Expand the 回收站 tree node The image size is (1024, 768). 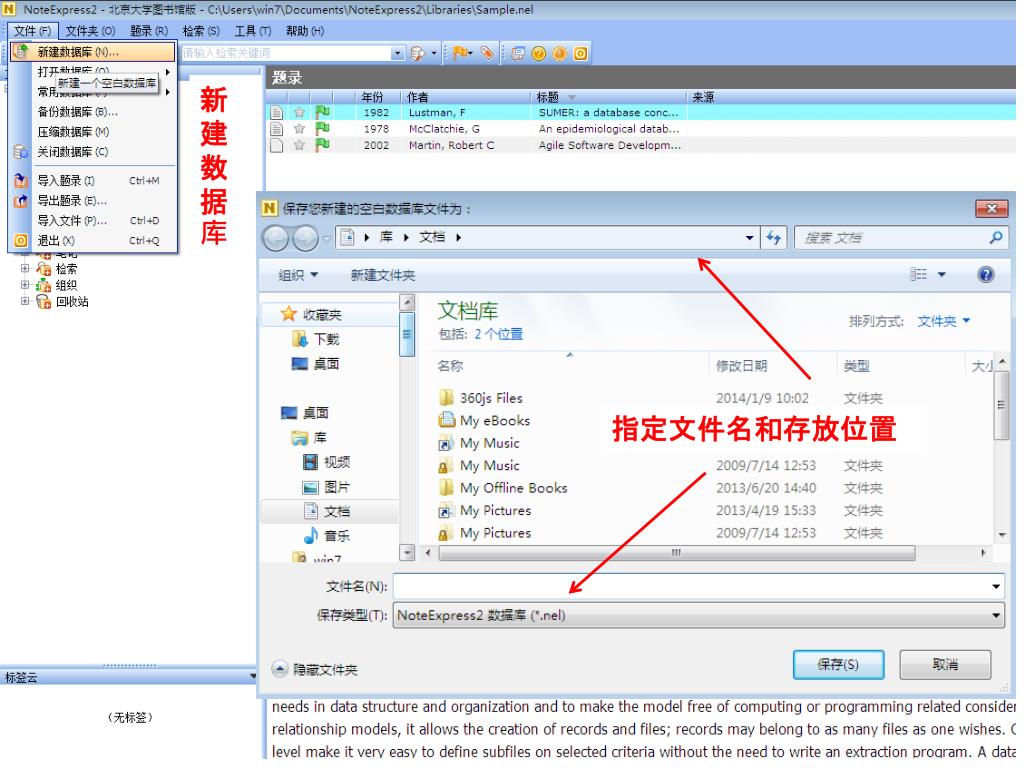pyautogui.click(x=25, y=301)
